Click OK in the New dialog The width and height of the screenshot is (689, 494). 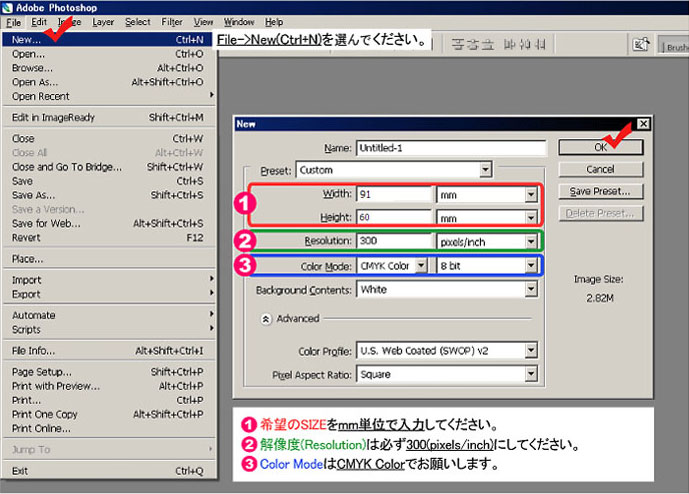(601, 147)
